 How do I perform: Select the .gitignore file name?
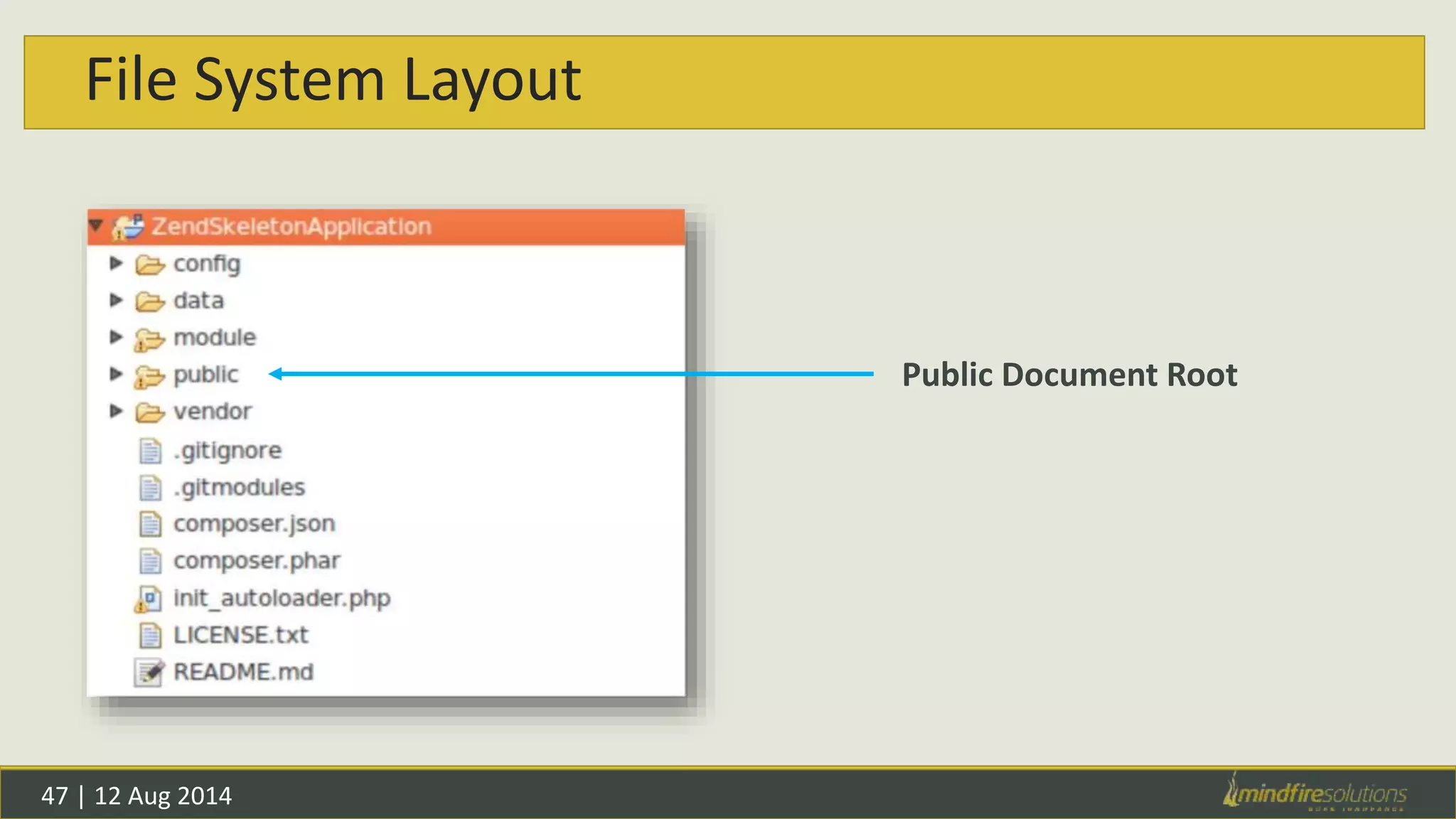click(227, 451)
